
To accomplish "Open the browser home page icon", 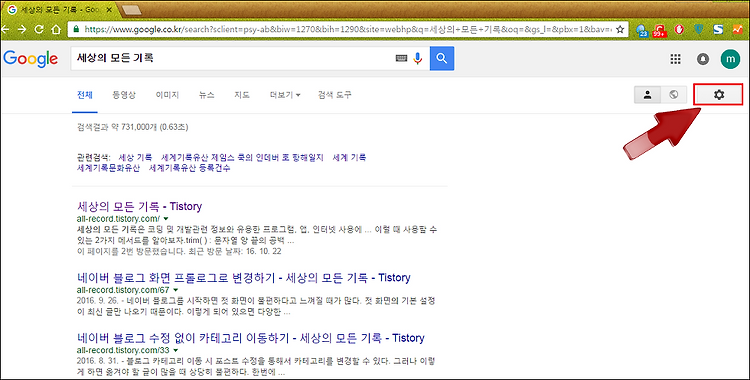I will [56, 29].
